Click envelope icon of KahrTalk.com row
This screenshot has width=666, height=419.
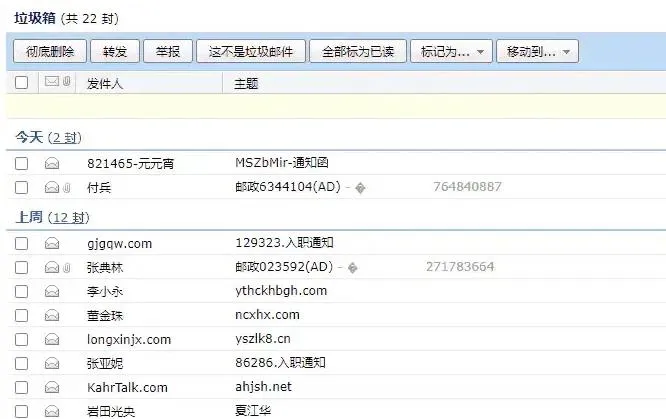pyautogui.click(x=52, y=387)
